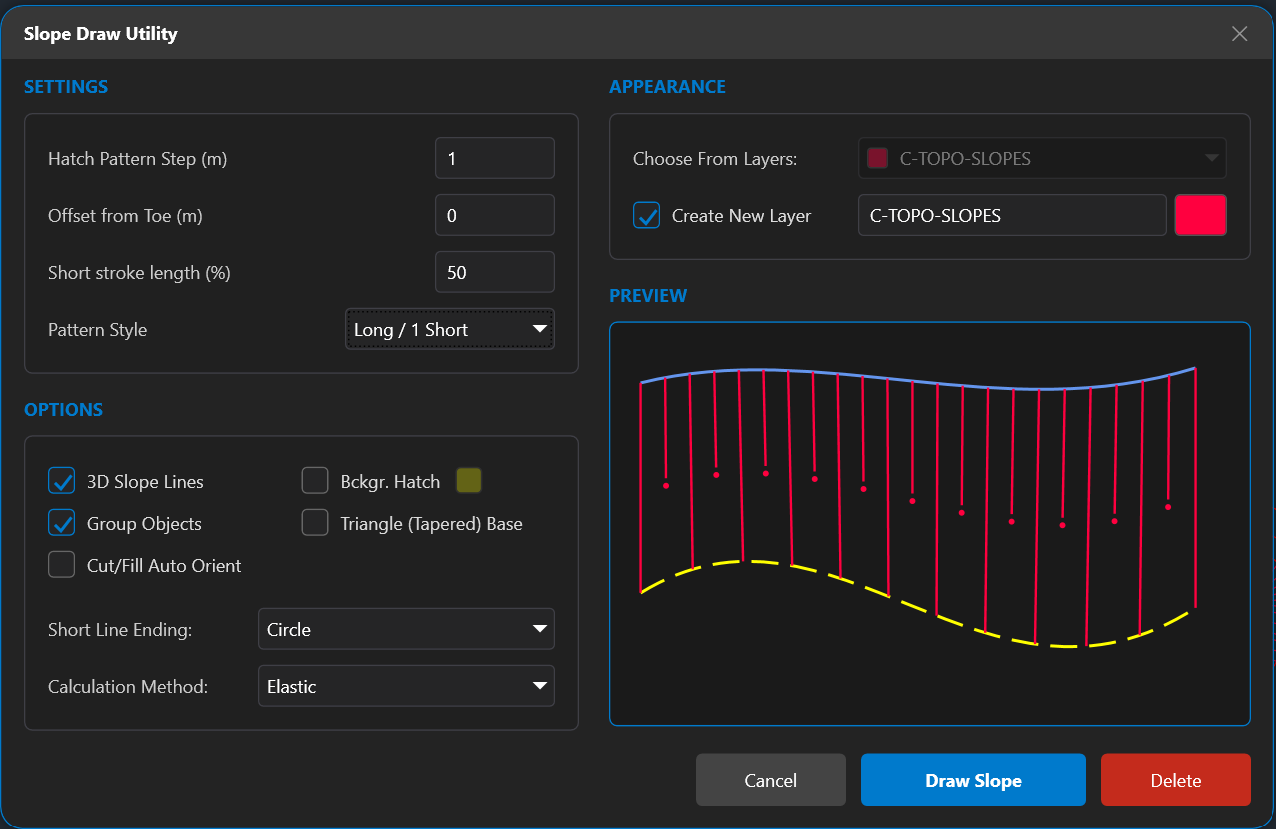Click the Offset from Toe input field
The image size is (1276, 829).
(x=495, y=215)
